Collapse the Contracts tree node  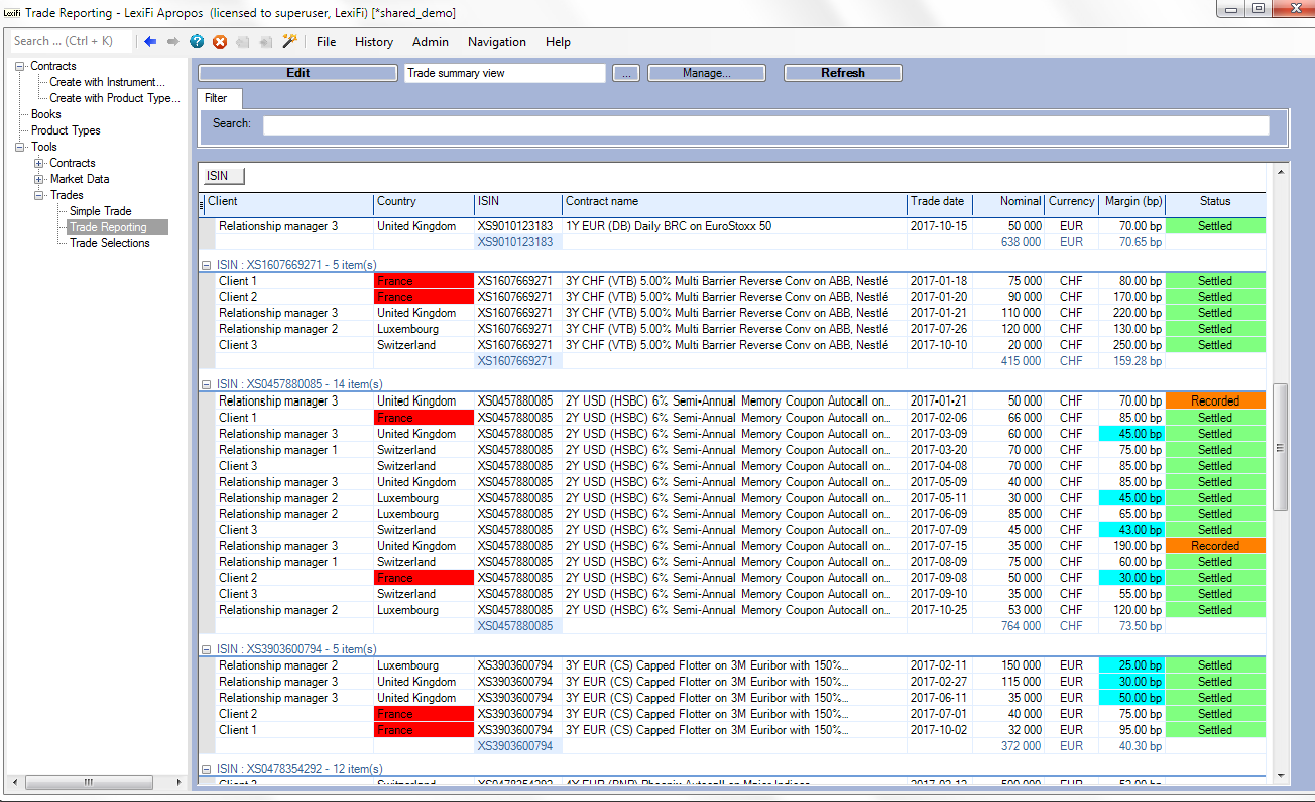click(20, 66)
